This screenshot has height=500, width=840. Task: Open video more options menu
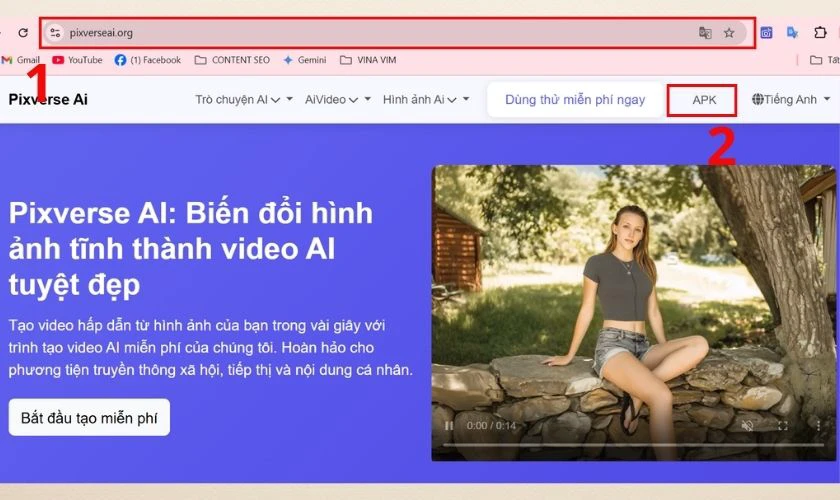(818, 426)
